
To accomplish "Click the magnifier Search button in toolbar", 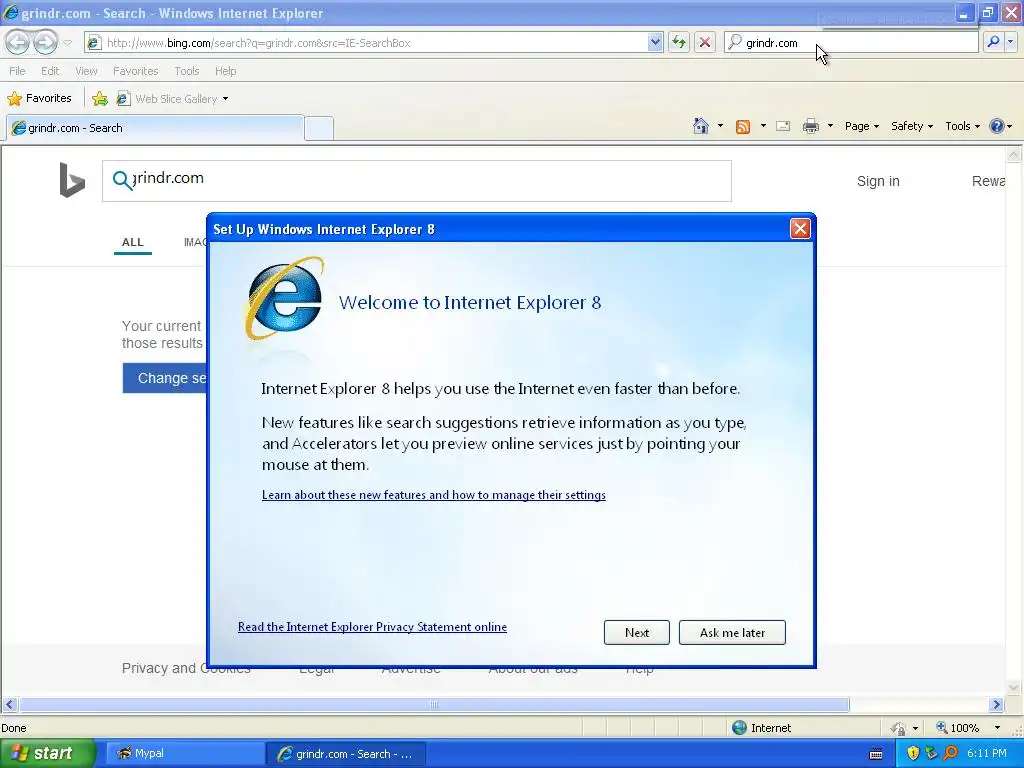I will pyautogui.click(x=993, y=42).
